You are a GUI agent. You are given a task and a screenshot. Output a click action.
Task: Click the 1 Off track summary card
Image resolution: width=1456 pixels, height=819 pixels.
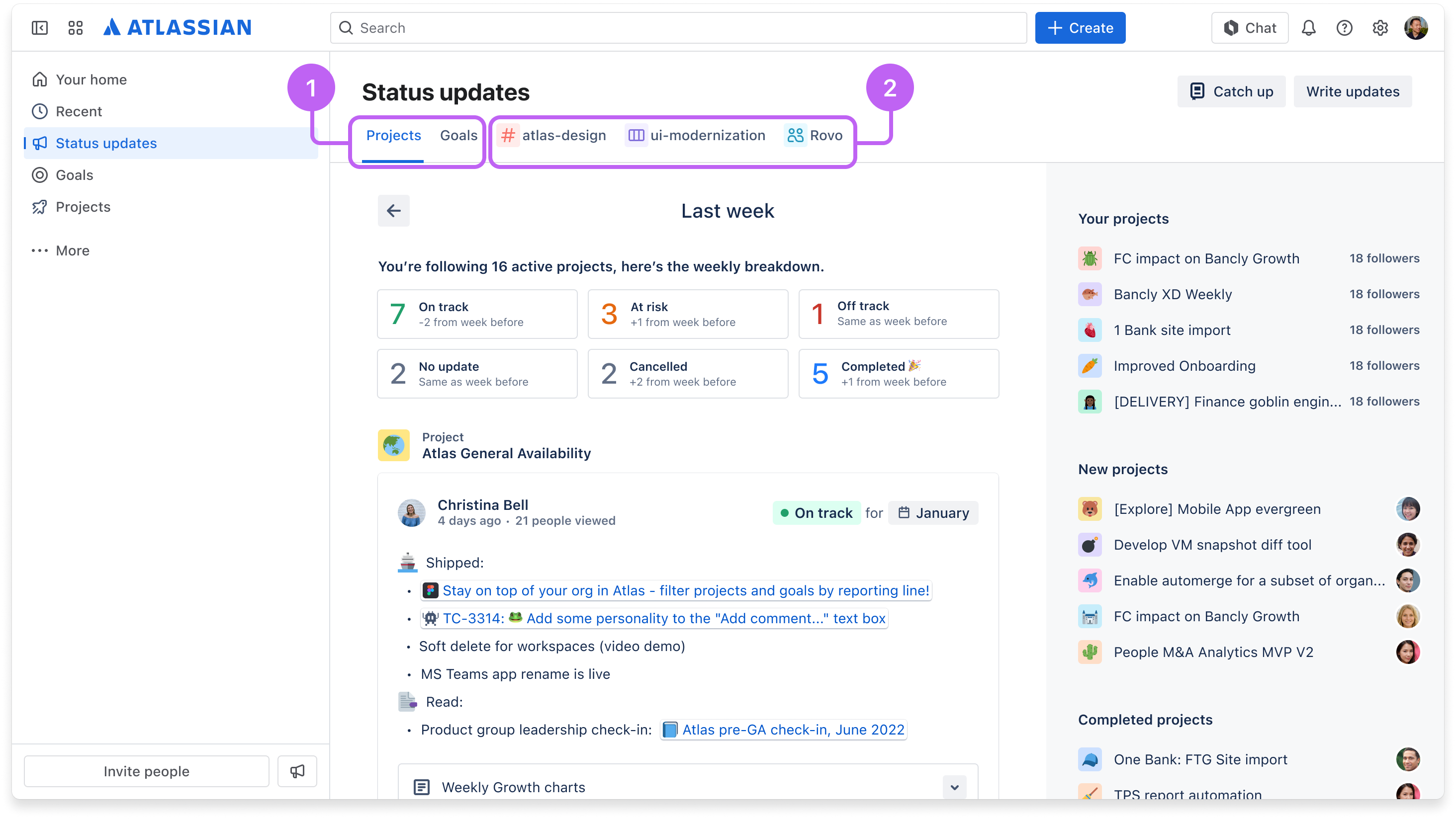coord(899,314)
